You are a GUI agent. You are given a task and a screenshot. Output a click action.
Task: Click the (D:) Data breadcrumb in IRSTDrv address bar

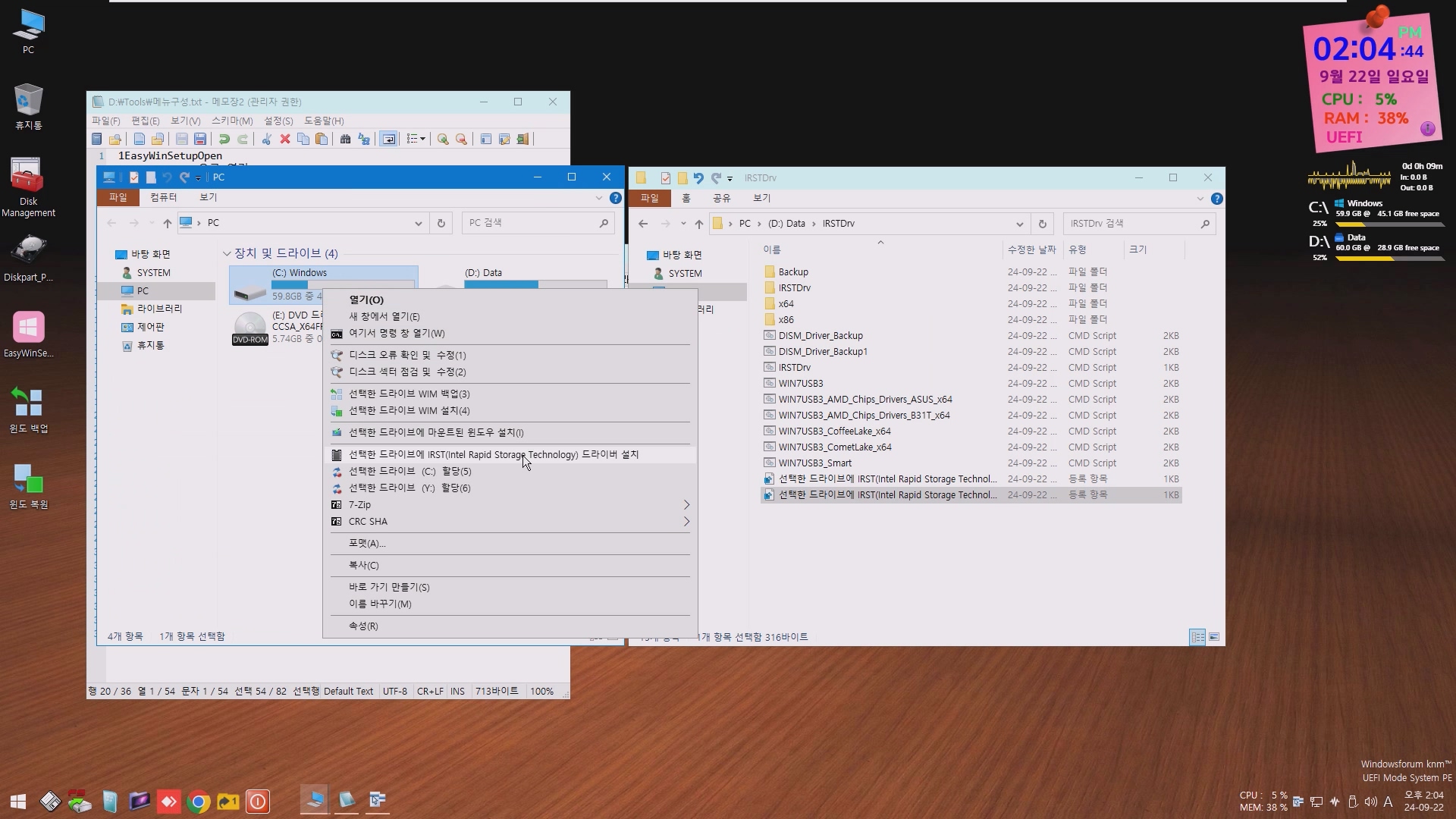pyautogui.click(x=786, y=224)
